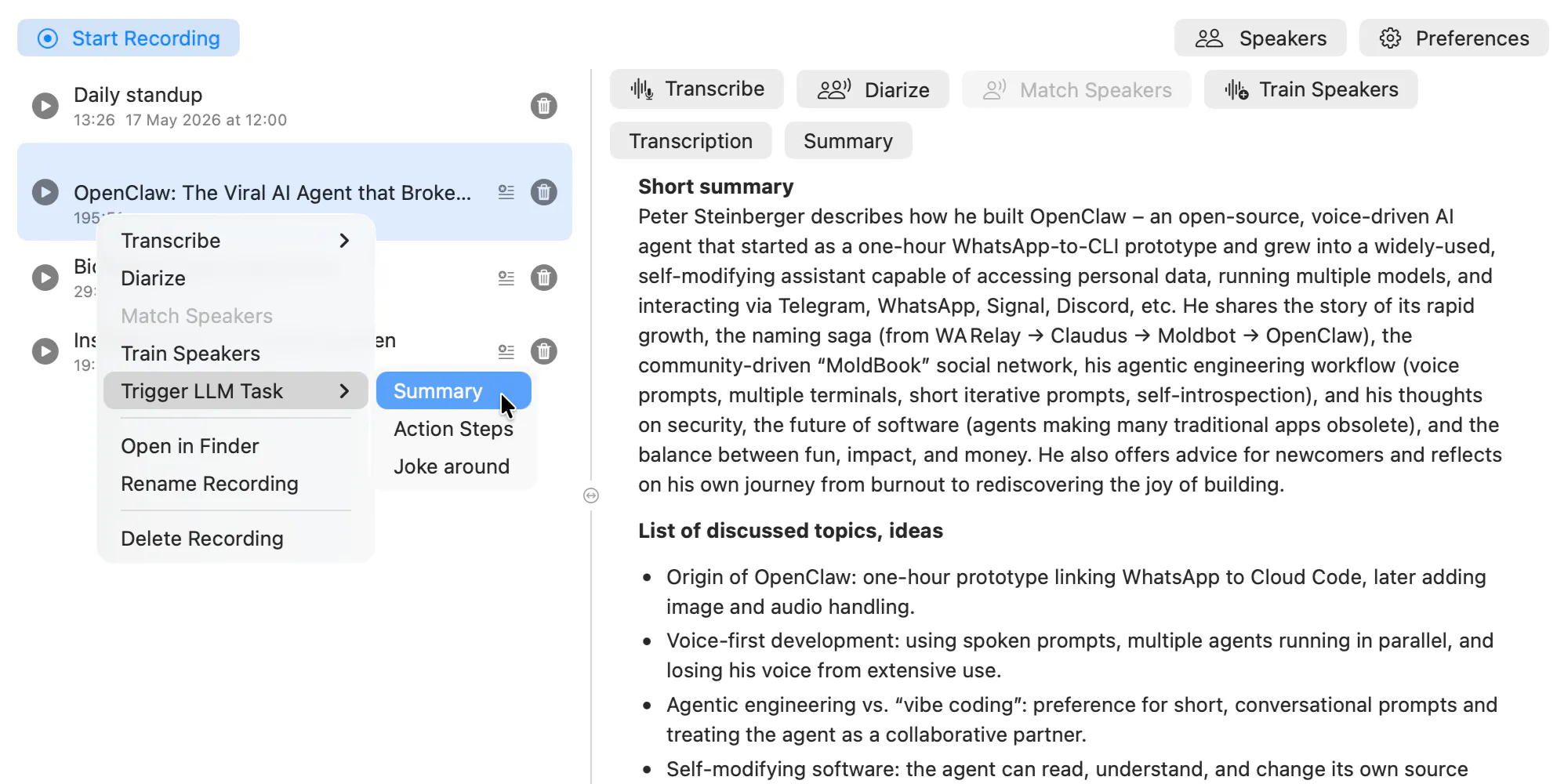The image size is (1568, 784).
Task: Click the speaker-group icon in the Diarize button
Action: coord(833,89)
